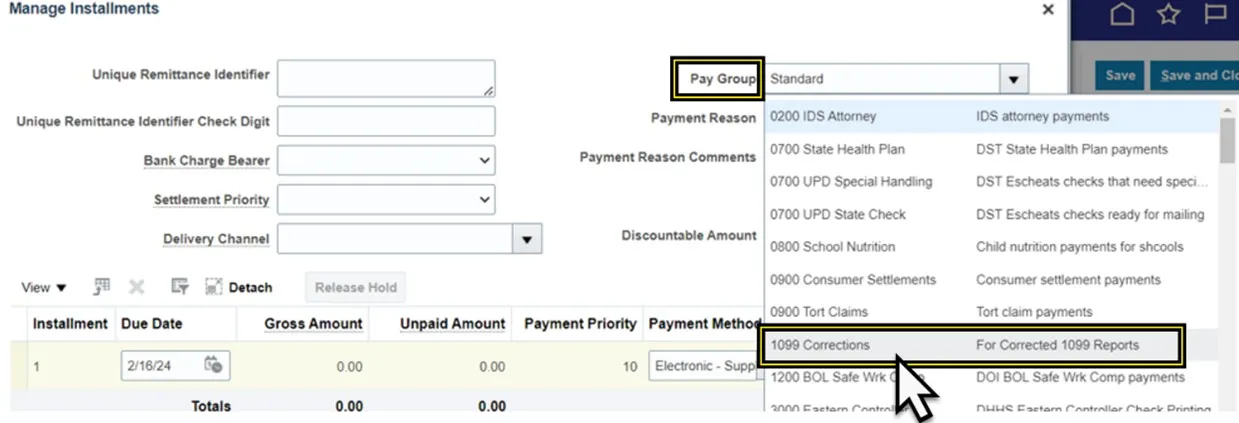Close the Manage Installments dialog
The image size is (1239, 423).
pyautogui.click(x=1048, y=9)
